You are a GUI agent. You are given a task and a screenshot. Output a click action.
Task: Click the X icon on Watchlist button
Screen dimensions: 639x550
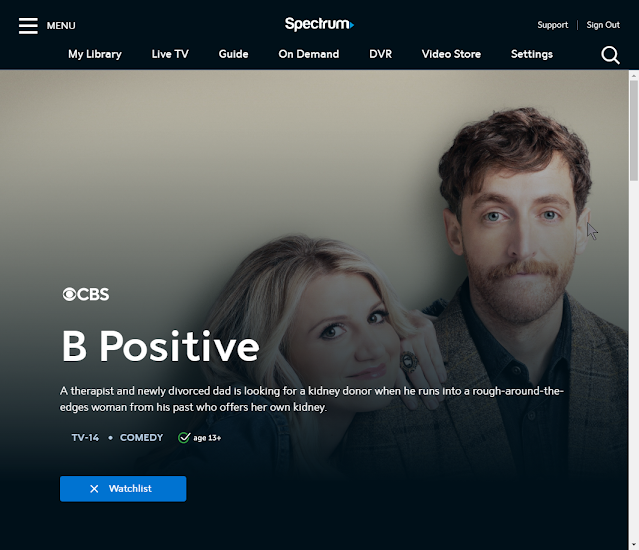pyautogui.click(x=94, y=489)
